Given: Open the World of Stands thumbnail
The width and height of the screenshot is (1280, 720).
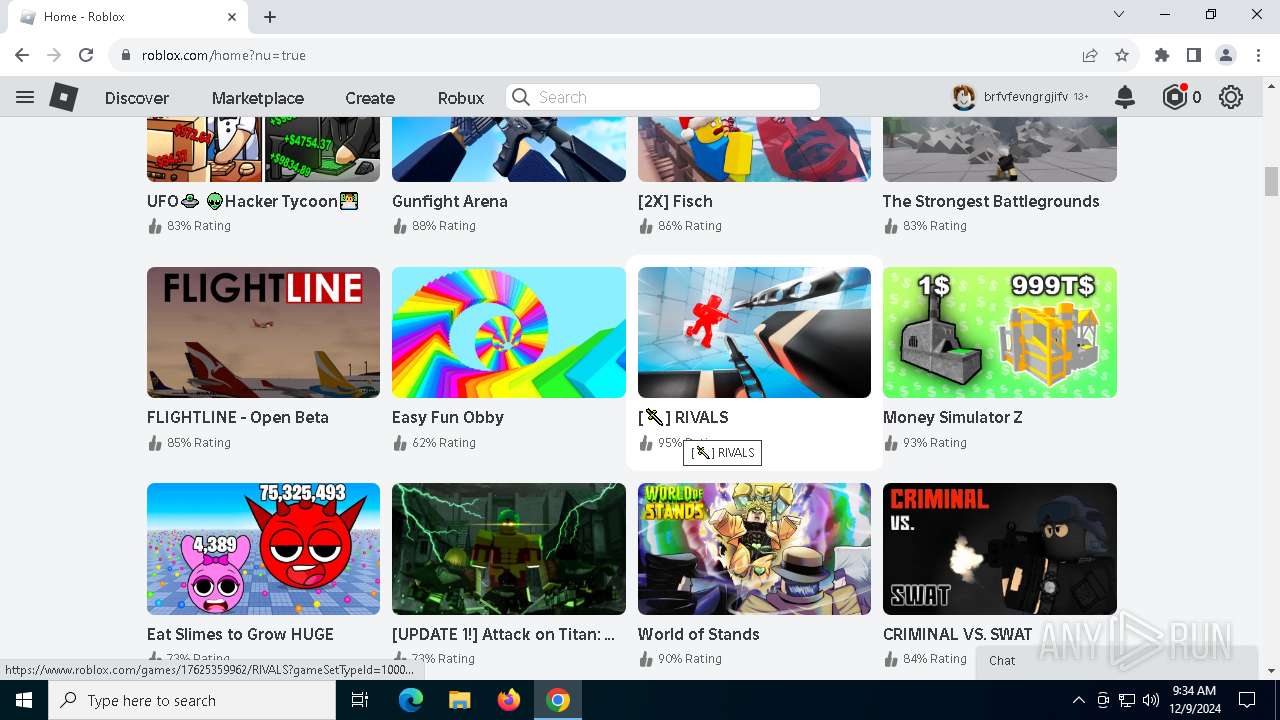Looking at the screenshot, I should 754,549.
